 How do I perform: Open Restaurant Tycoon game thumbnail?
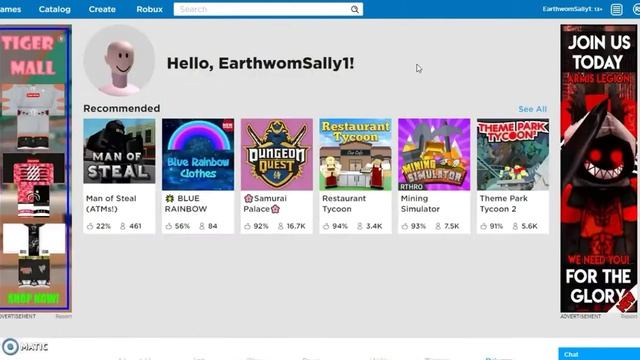pyautogui.click(x=356, y=154)
